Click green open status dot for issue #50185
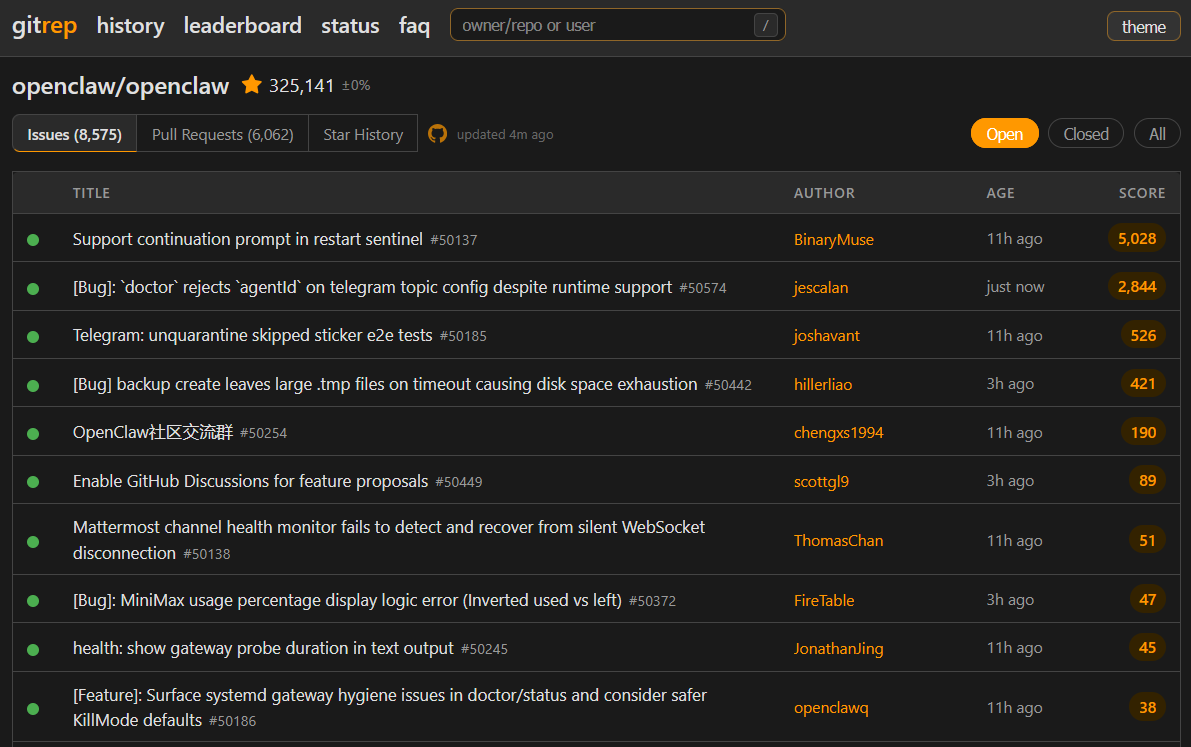 [33, 337]
